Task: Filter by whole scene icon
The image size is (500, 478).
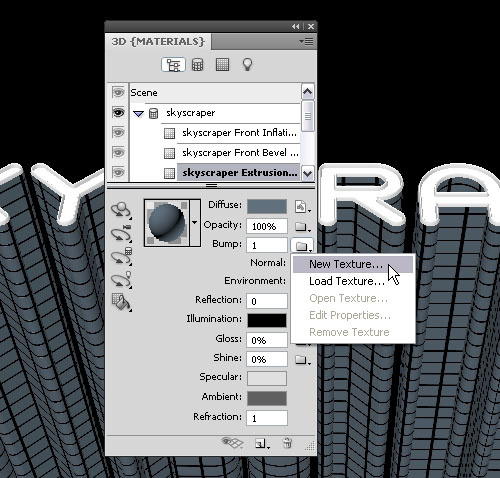Action: (173, 65)
